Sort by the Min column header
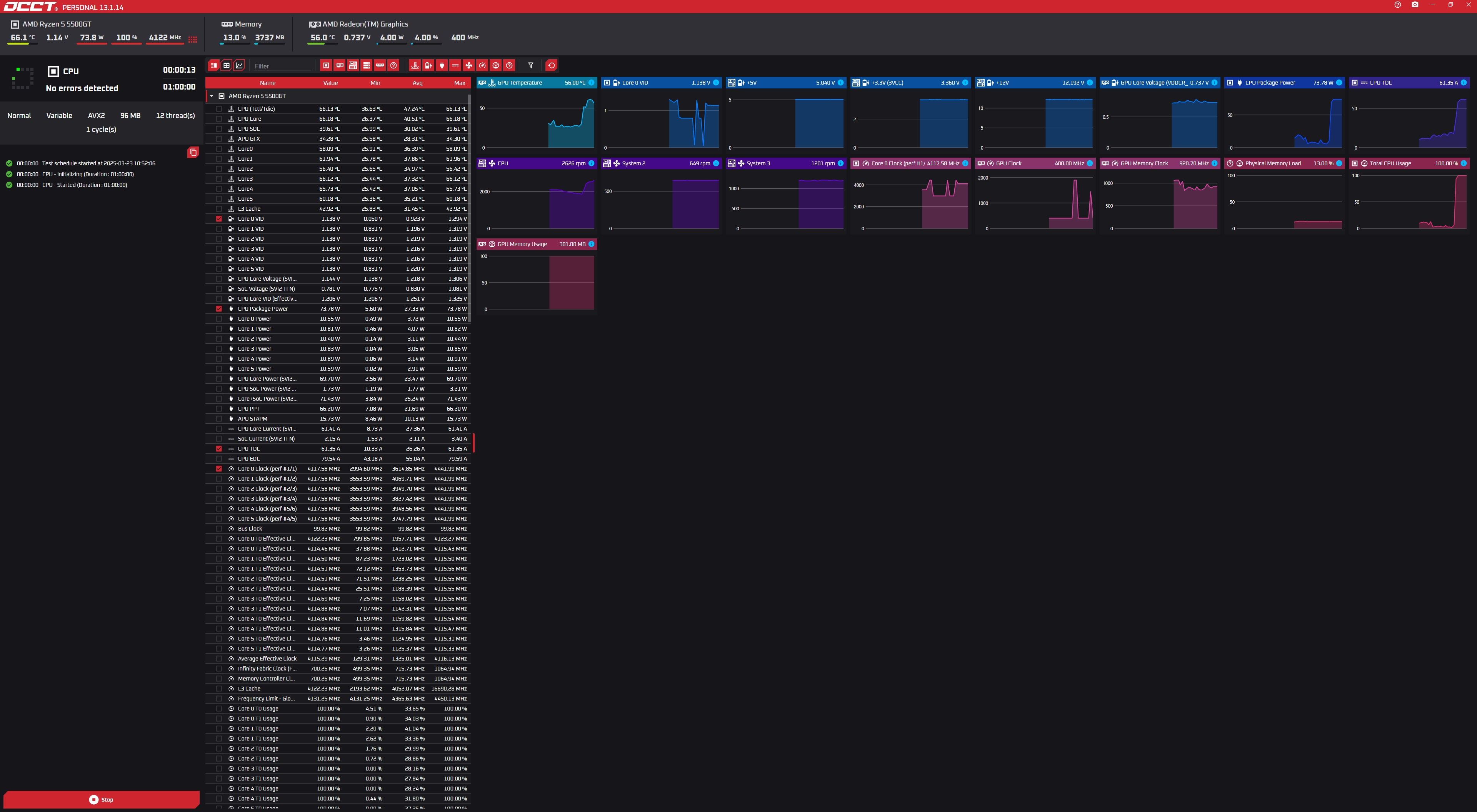Image resolution: width=1477 pixels, height=812 pixels. [375, 83]
